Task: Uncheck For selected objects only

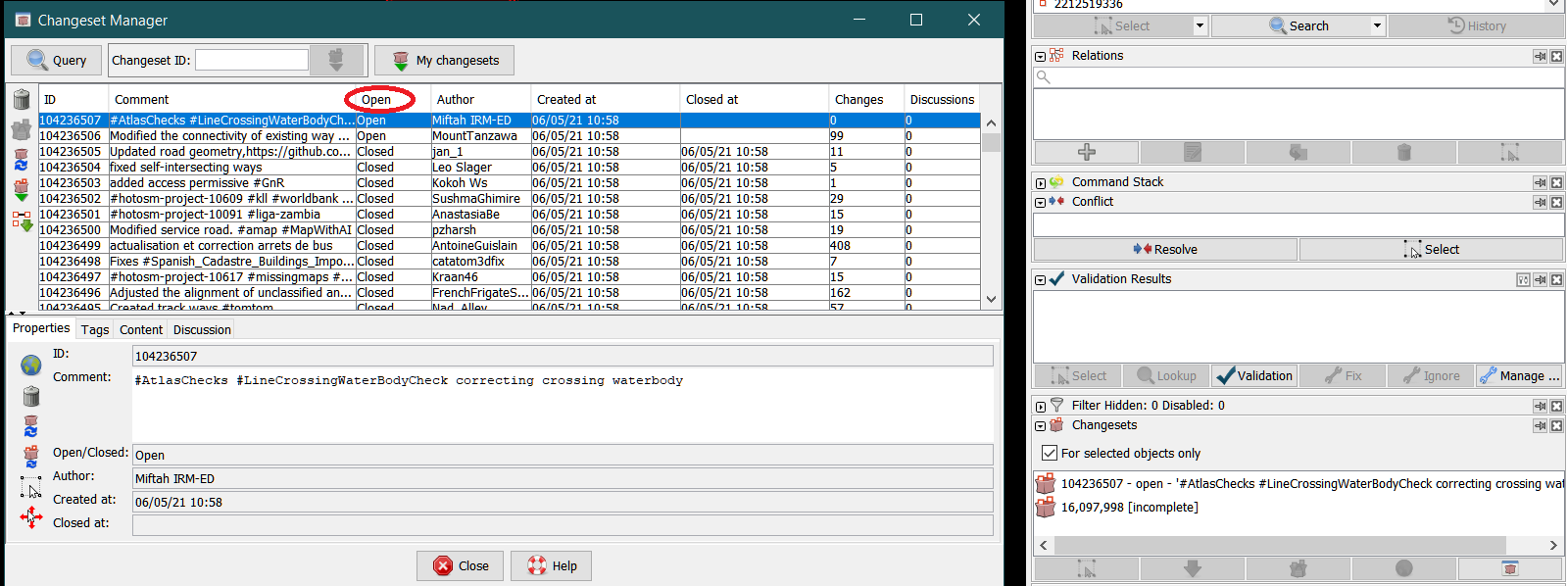Action: pyautogui.click(x=1050, y=453)
